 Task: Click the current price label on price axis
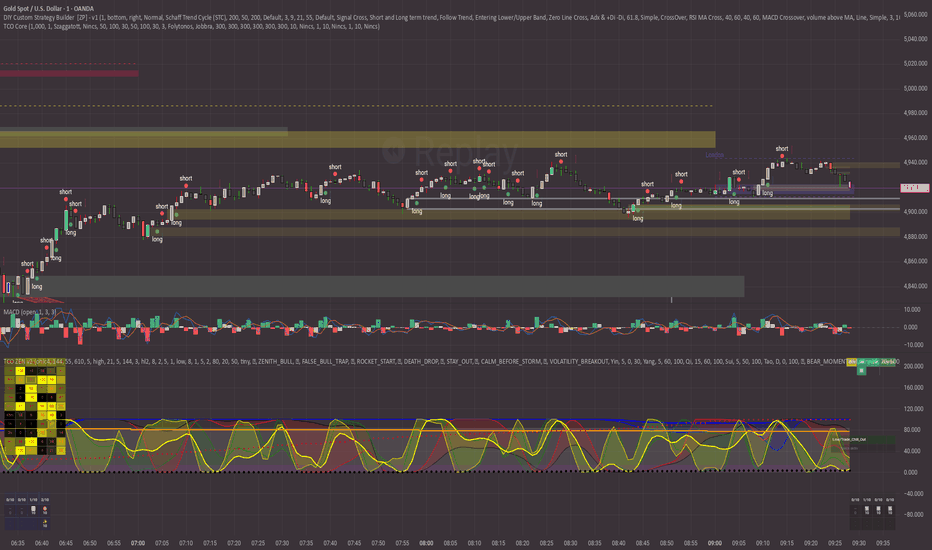[x=915, y=188]
